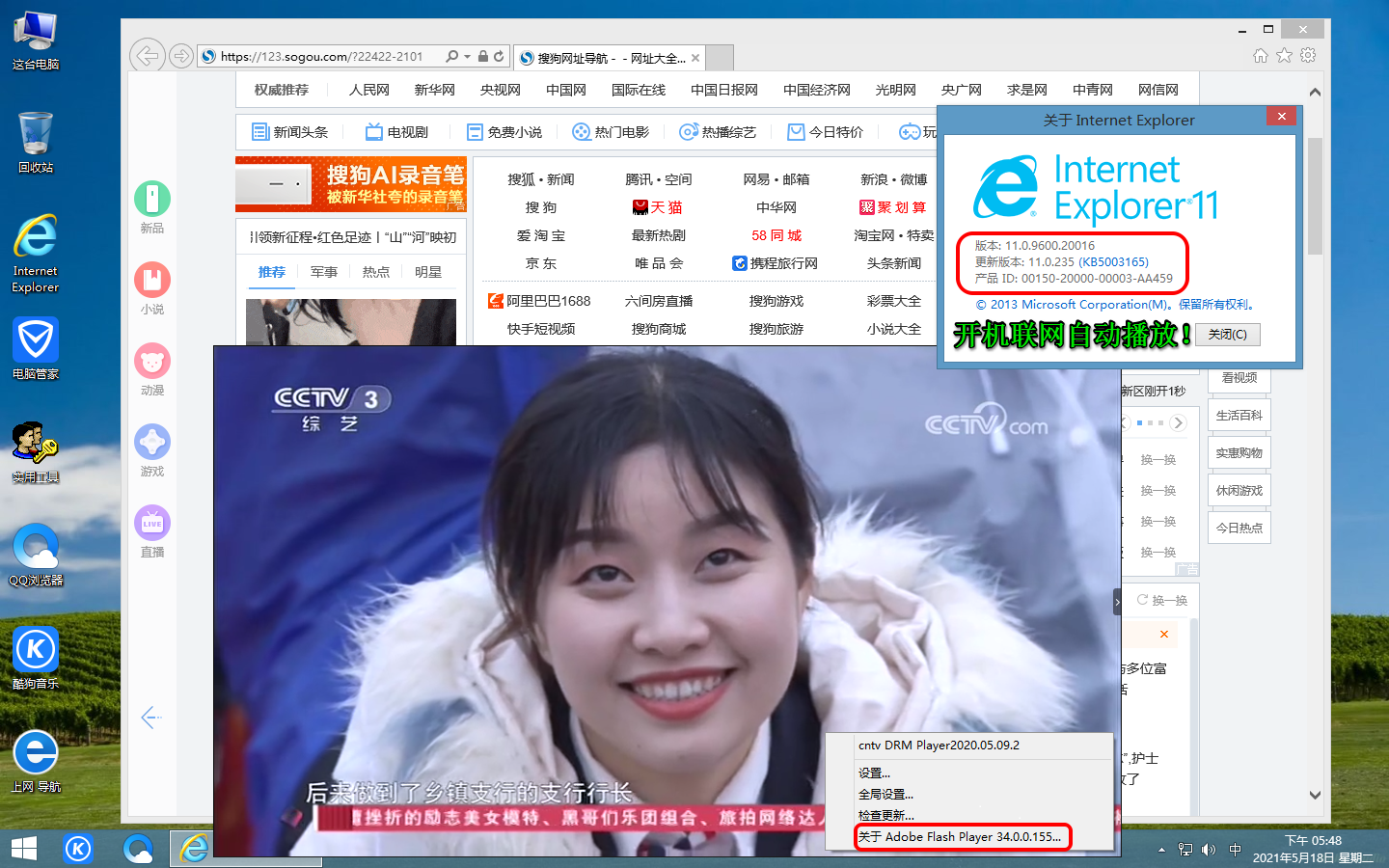Click the input method 中 indicator
The width and height of the screenshot is (1389, 868).
click(x=1236, y=850)
